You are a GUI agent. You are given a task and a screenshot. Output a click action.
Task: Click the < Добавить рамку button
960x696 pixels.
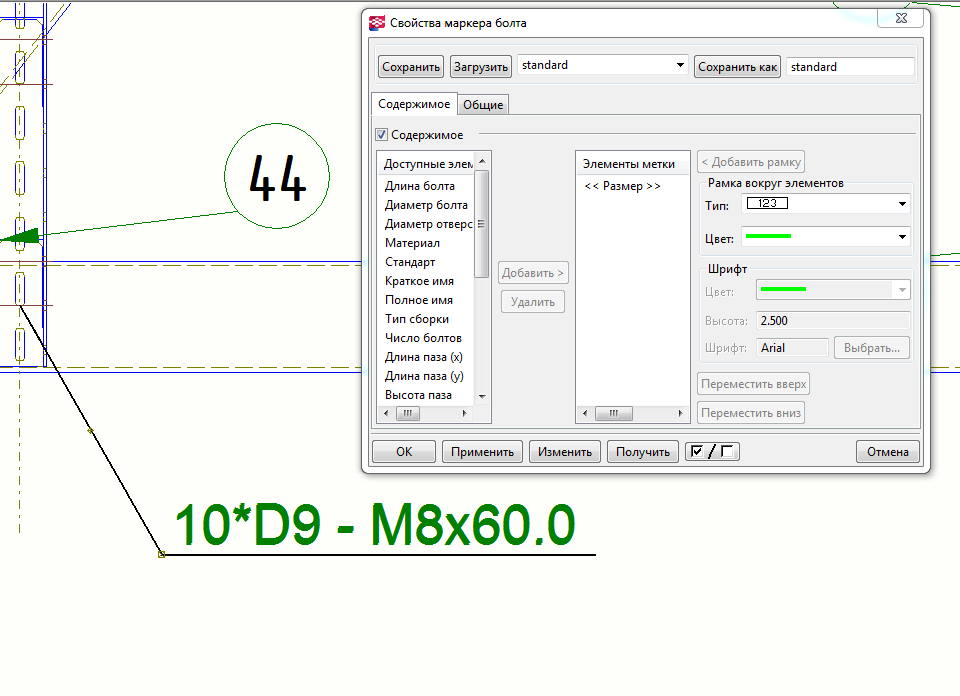point(751,162)
